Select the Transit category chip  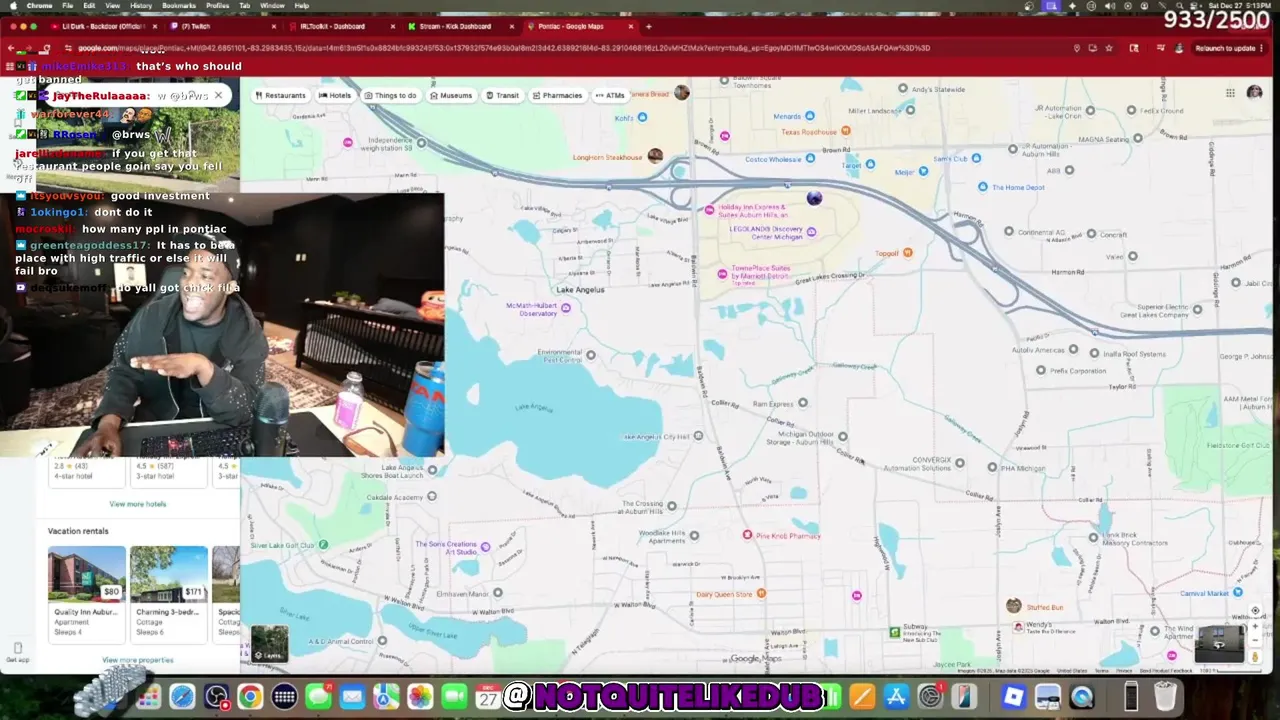tap(502, 95)
